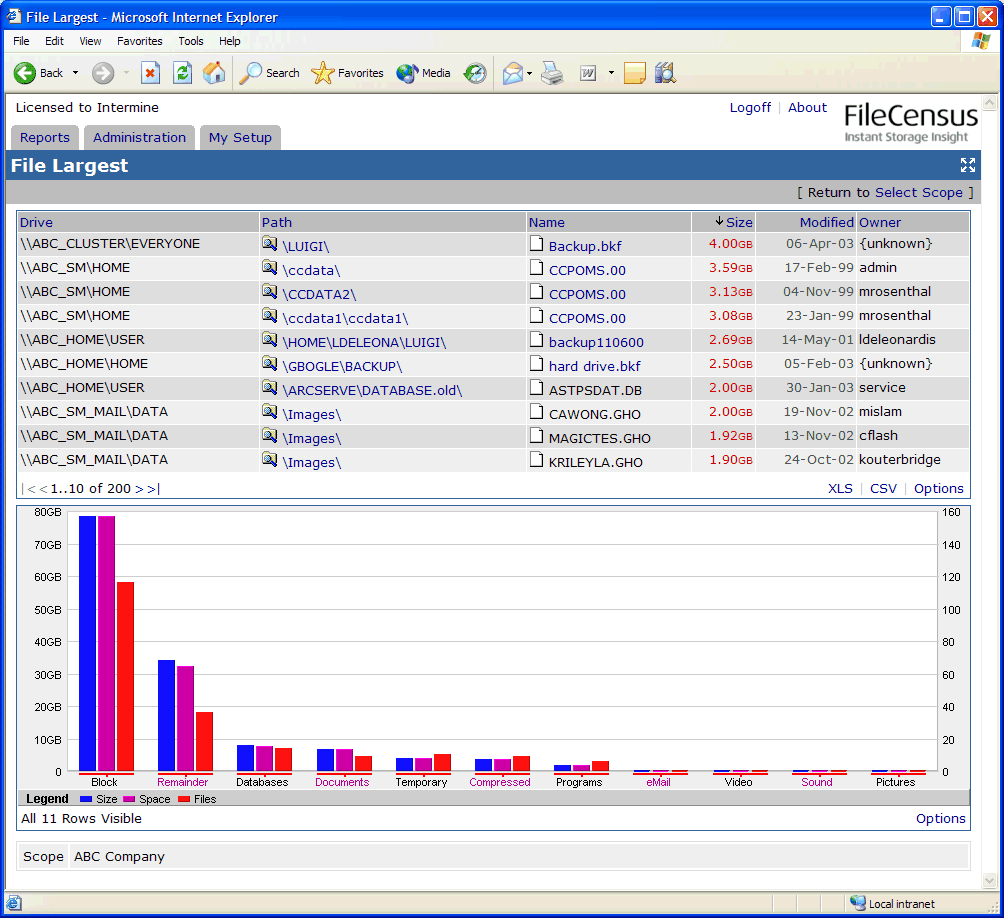Click the explore icon beside \GBOGLE\BACKUP\ path
The image size is (1004, 918).
pos(270,364)
